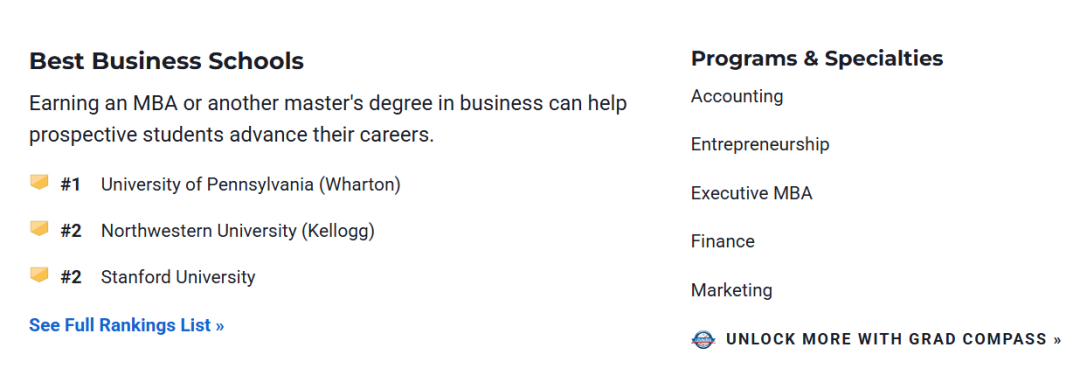Save Northwestern Kellogg using its bookmark icon
The image size is (1080, 389).
pyautogui.click(x=39, y=229)
